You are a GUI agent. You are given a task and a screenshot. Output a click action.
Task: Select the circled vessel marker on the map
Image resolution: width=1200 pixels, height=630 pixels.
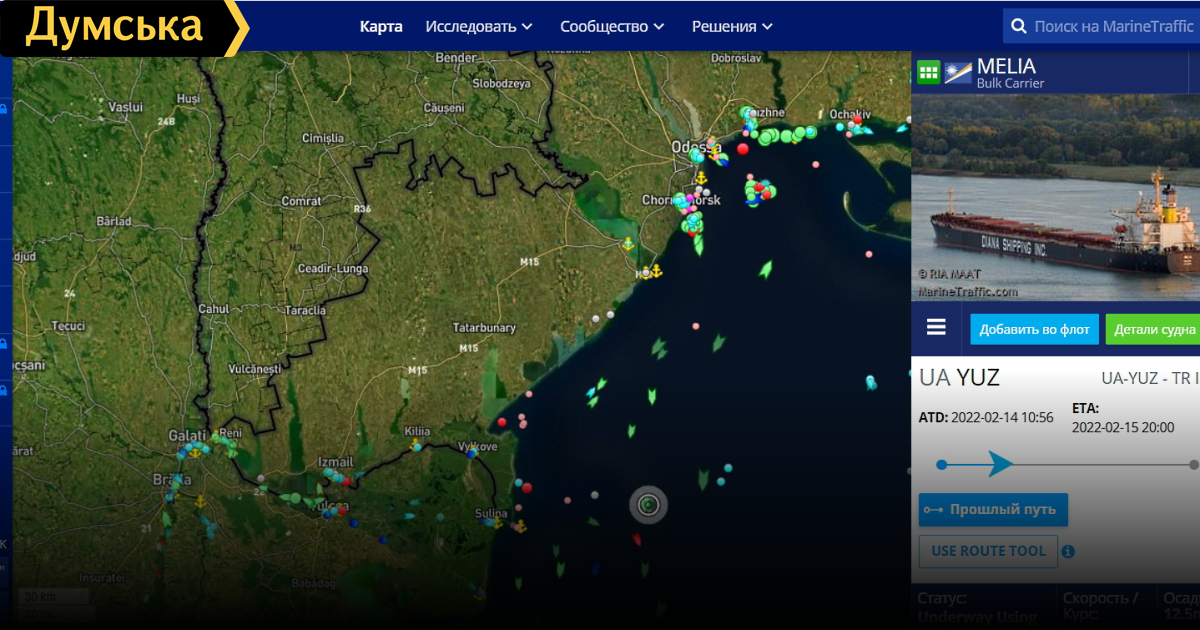[x=648, y=504]
